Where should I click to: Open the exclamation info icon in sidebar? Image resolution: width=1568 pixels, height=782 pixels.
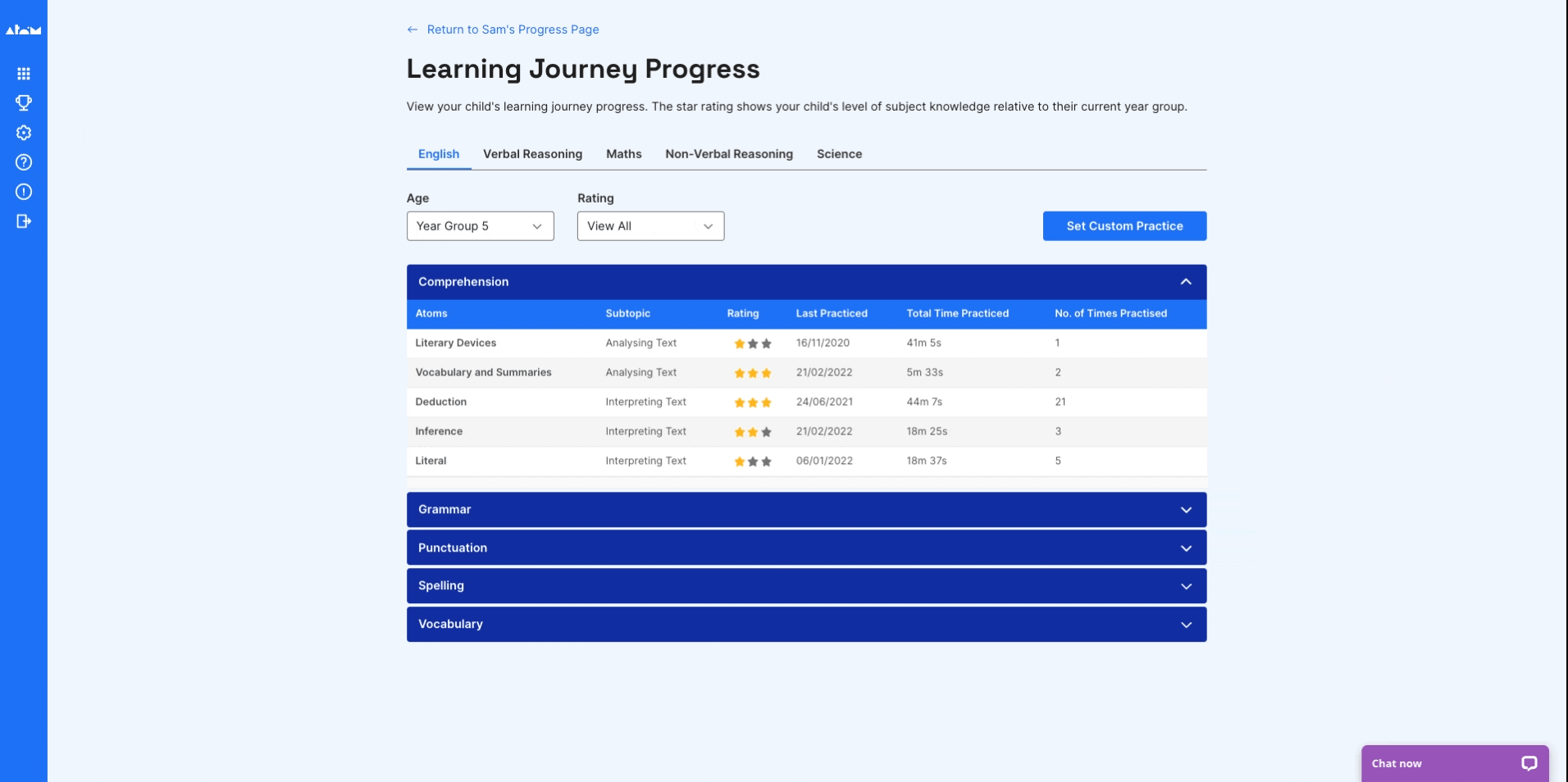coord(24,192)
